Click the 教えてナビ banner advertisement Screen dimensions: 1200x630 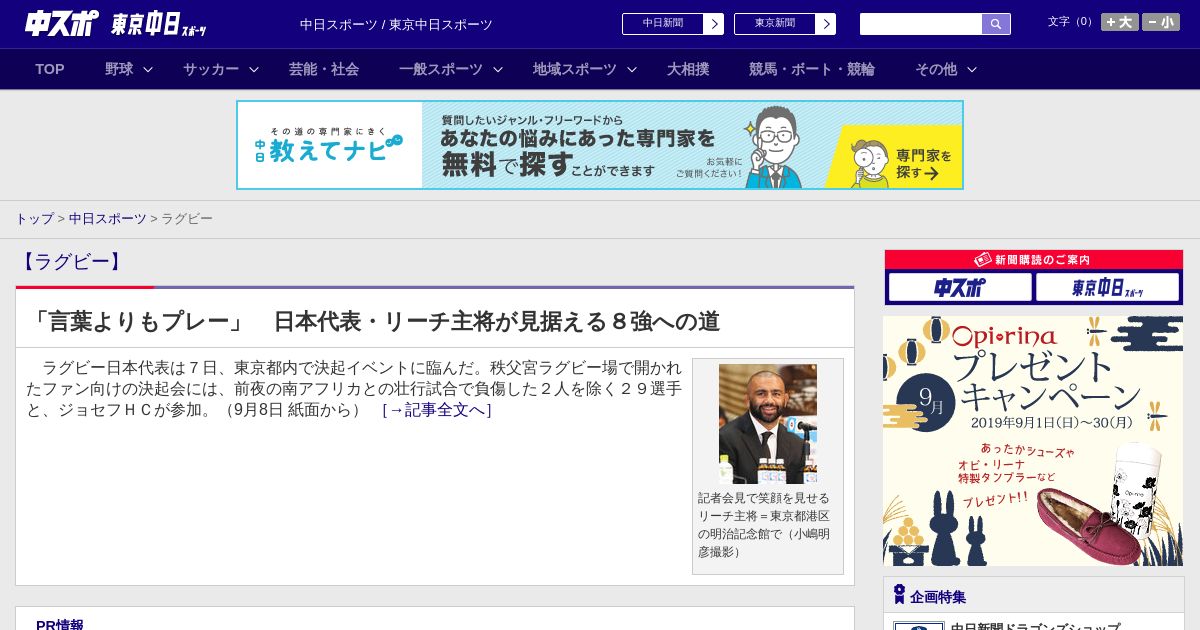pyautogui.click(x=600, y=145)
